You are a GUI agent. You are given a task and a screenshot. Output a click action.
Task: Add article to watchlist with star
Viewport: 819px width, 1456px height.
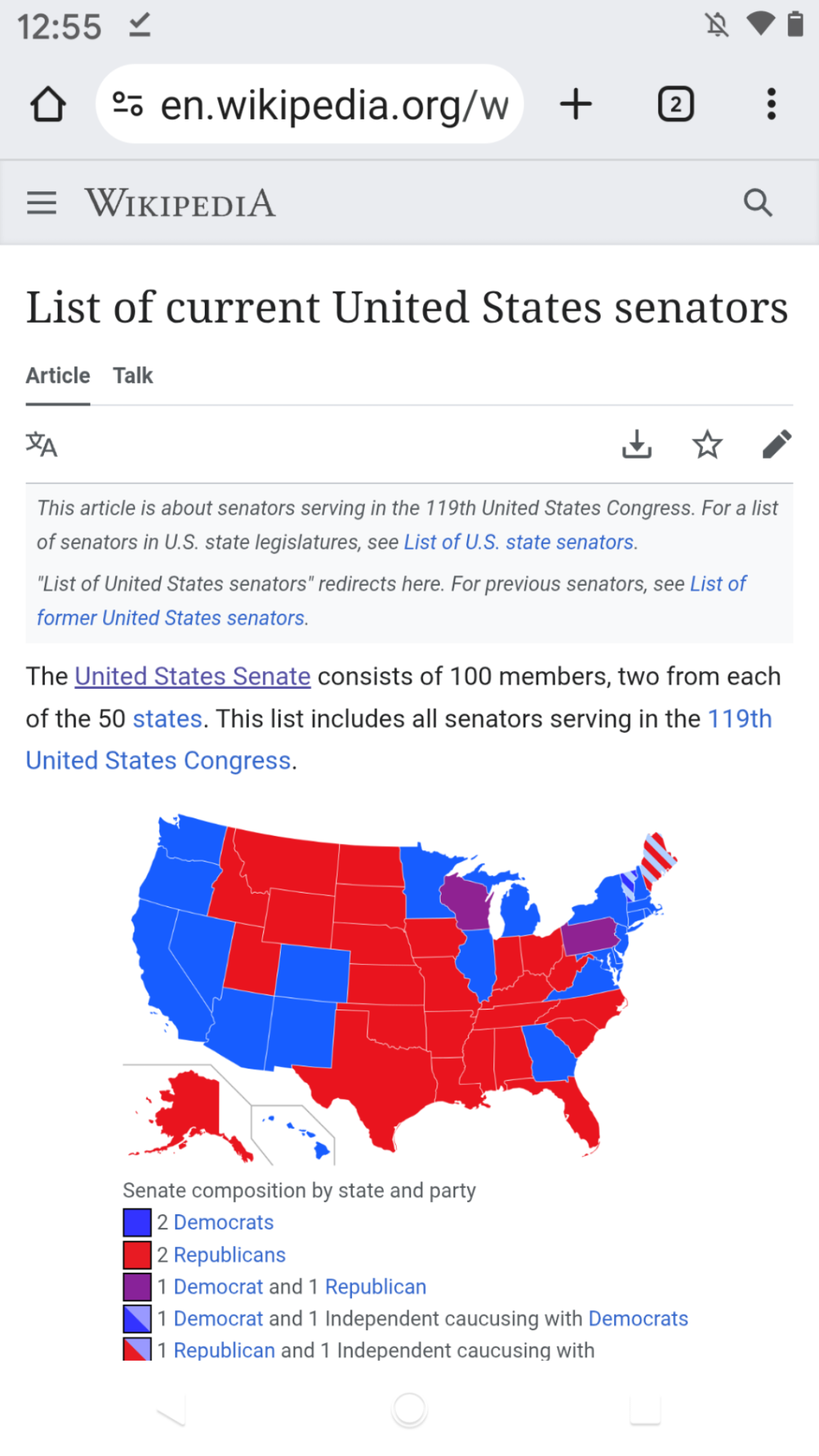tap(707, 445)
